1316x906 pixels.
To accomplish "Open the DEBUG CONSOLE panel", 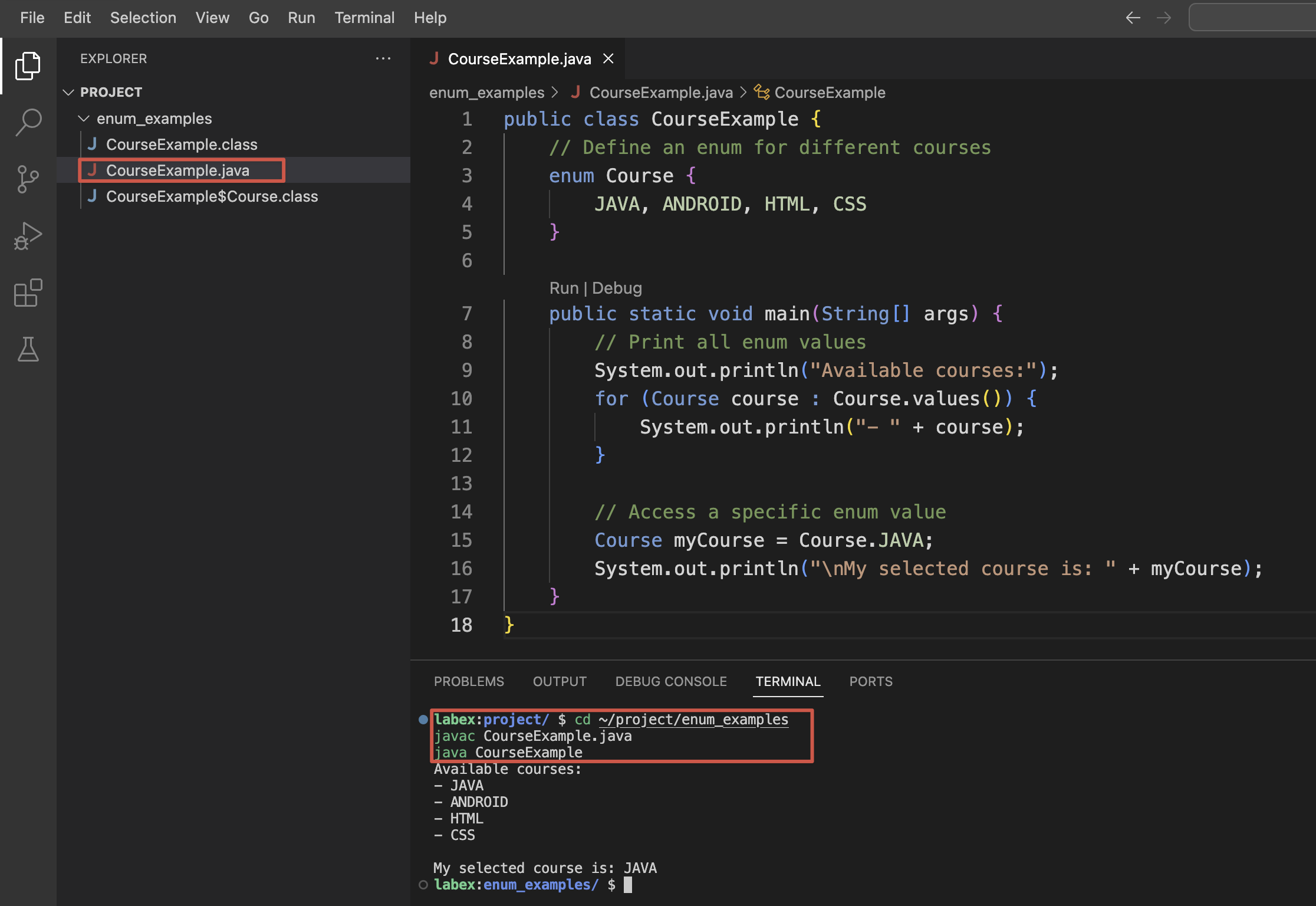I will point(670,681).
